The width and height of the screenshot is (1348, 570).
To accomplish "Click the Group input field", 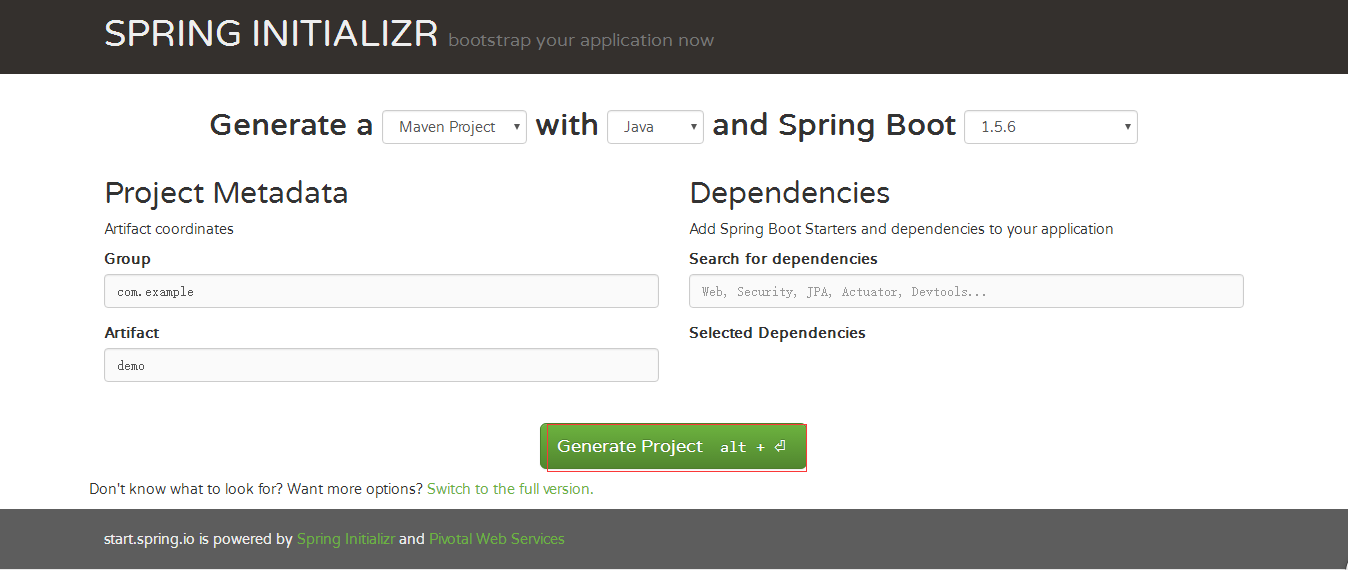I will 381,291.
